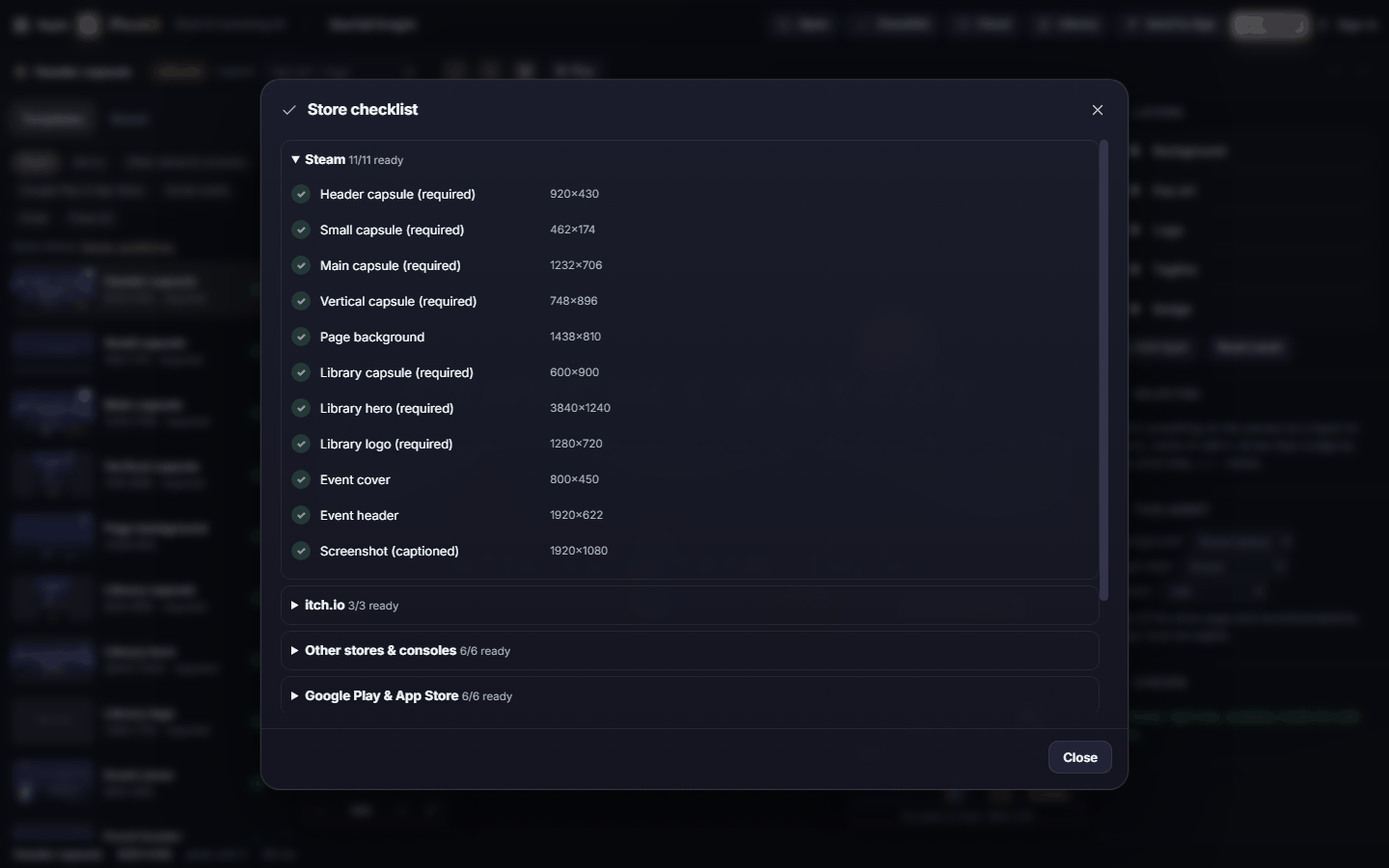The width and height of the screenshot is (1389, 868).
Task: Click the Vertical capsule check icon
Action: (301, 301)
